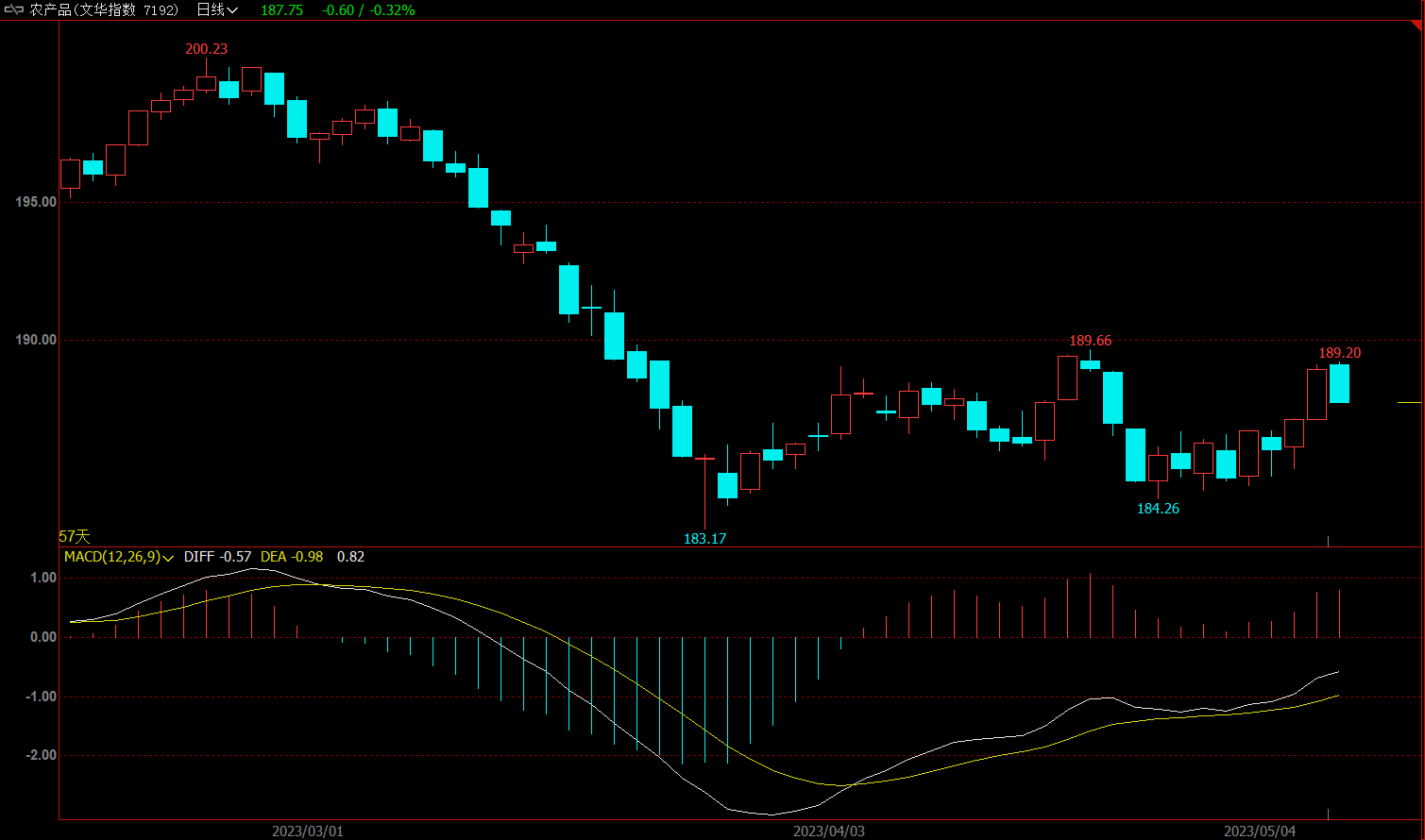This screenshot has width=1425, height=840.
Task: Click the 农产品(文华指数 7192) title
Action: (104, 10)
